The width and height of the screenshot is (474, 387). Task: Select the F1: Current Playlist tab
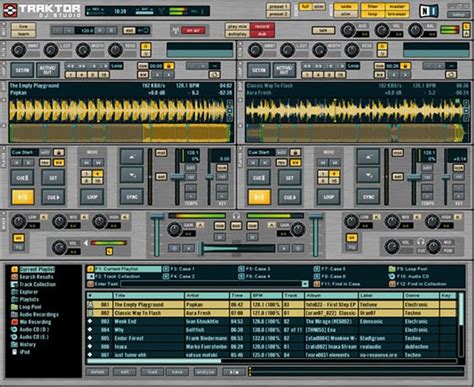[x=124, y=269]
